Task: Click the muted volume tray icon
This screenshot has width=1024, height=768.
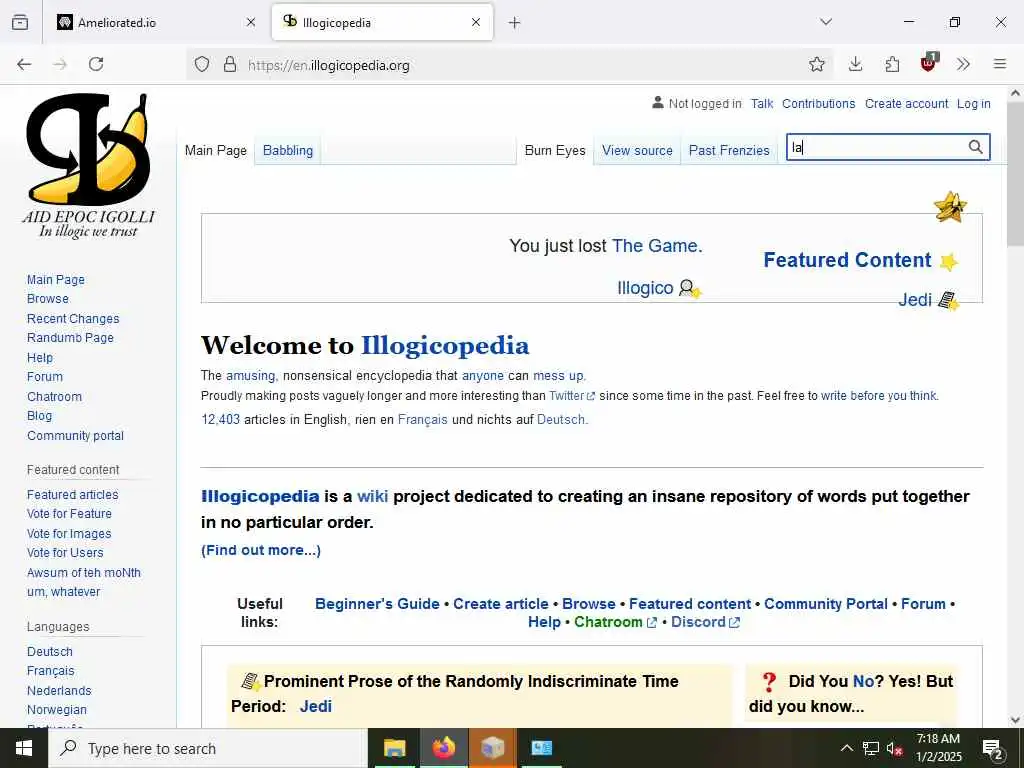Action: [894, 748]
